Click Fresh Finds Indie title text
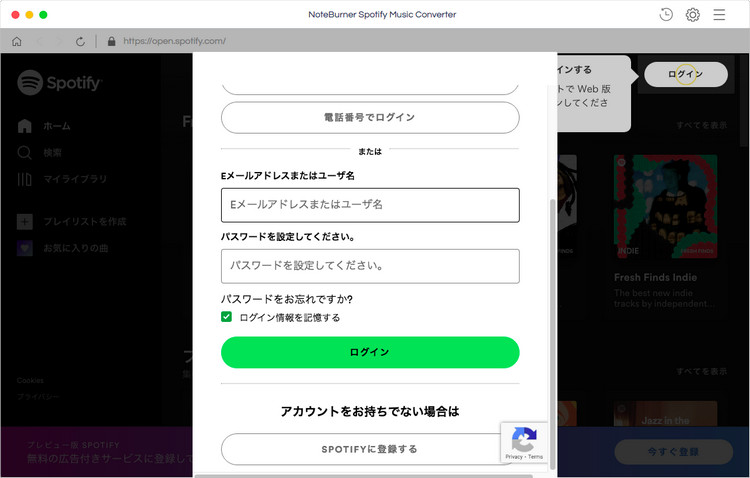Image resolution: width=750 pixels, height=478 pixels. coord(655,278)
